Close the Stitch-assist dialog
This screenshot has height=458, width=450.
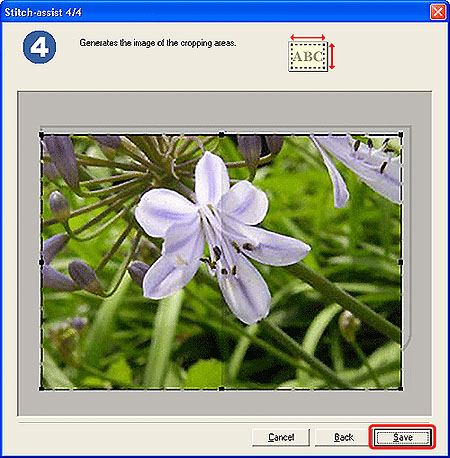438,12
